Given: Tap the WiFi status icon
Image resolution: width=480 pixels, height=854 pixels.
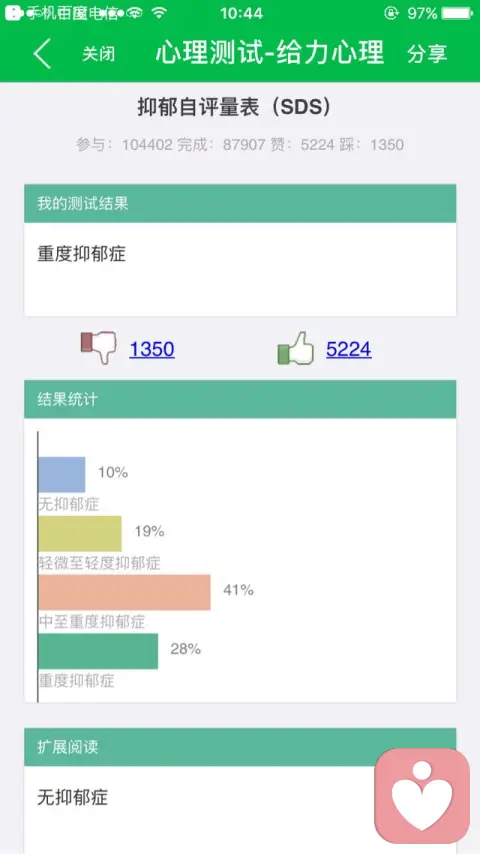Looking at the screenshot, I should (x=159, y=13).
